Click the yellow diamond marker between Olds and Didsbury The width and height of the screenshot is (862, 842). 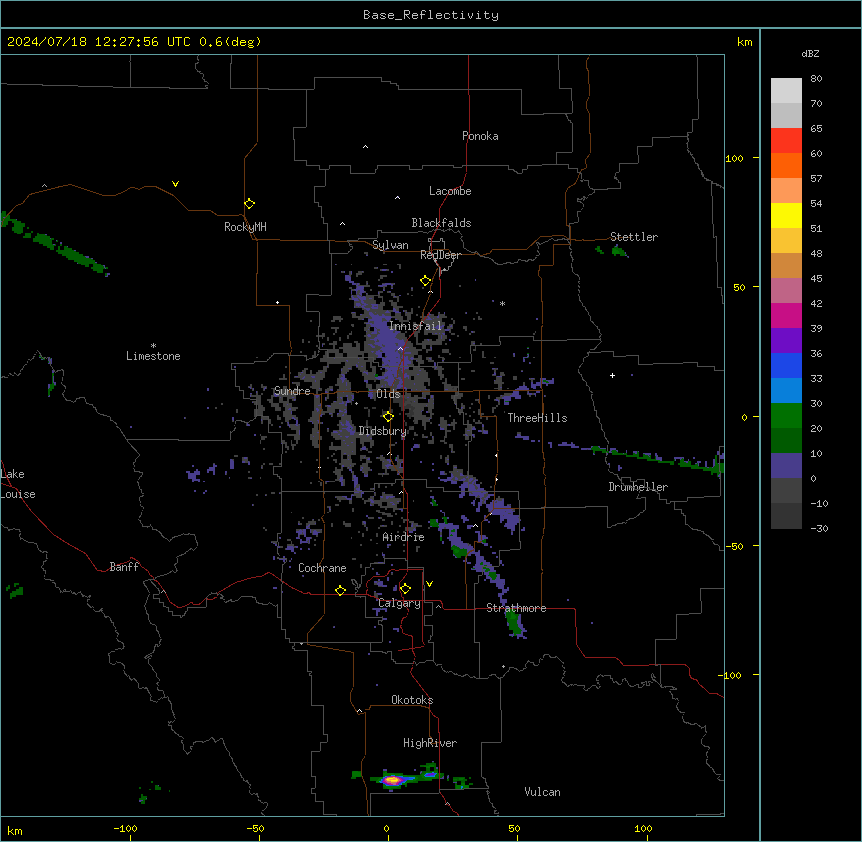(x=388, y=416)
